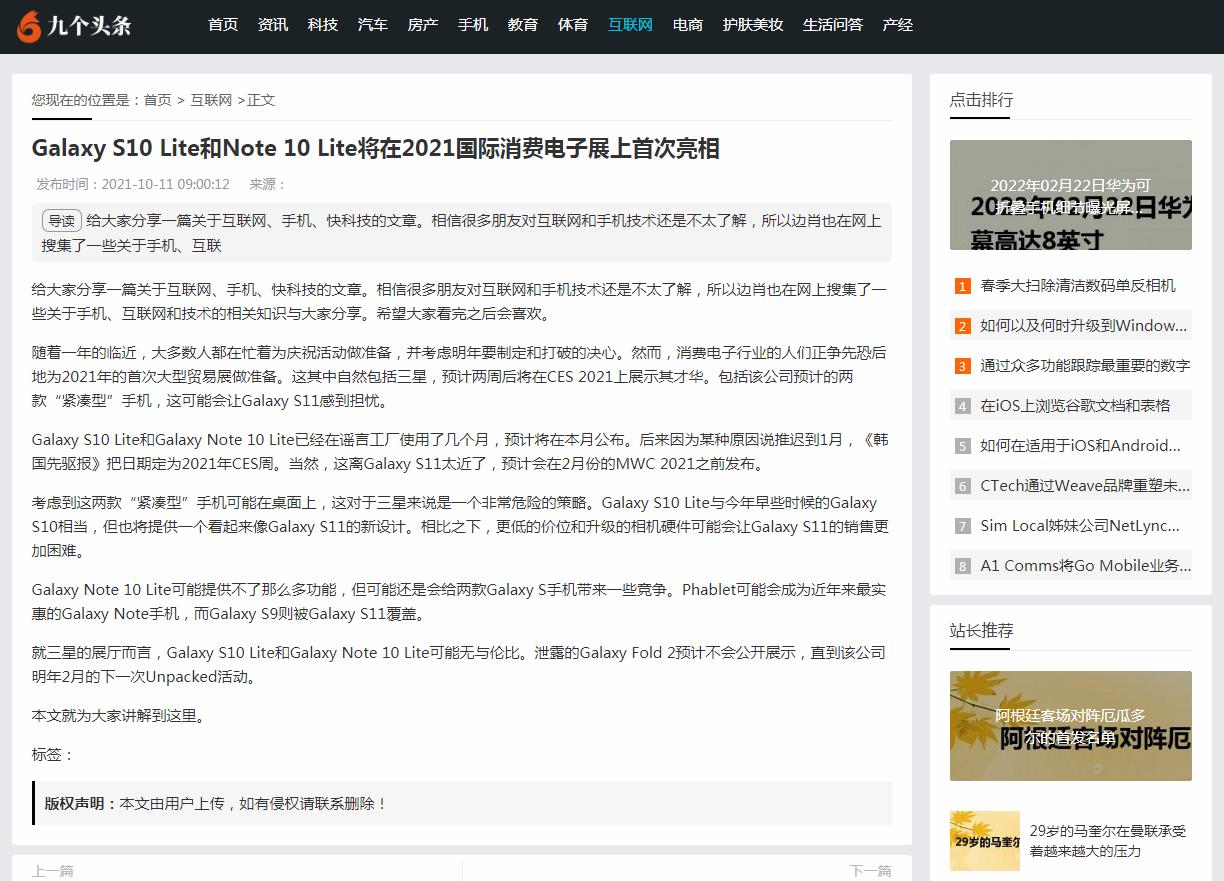Open ranked article 如何在适用于iOS和Android...

pos(1081,445)
